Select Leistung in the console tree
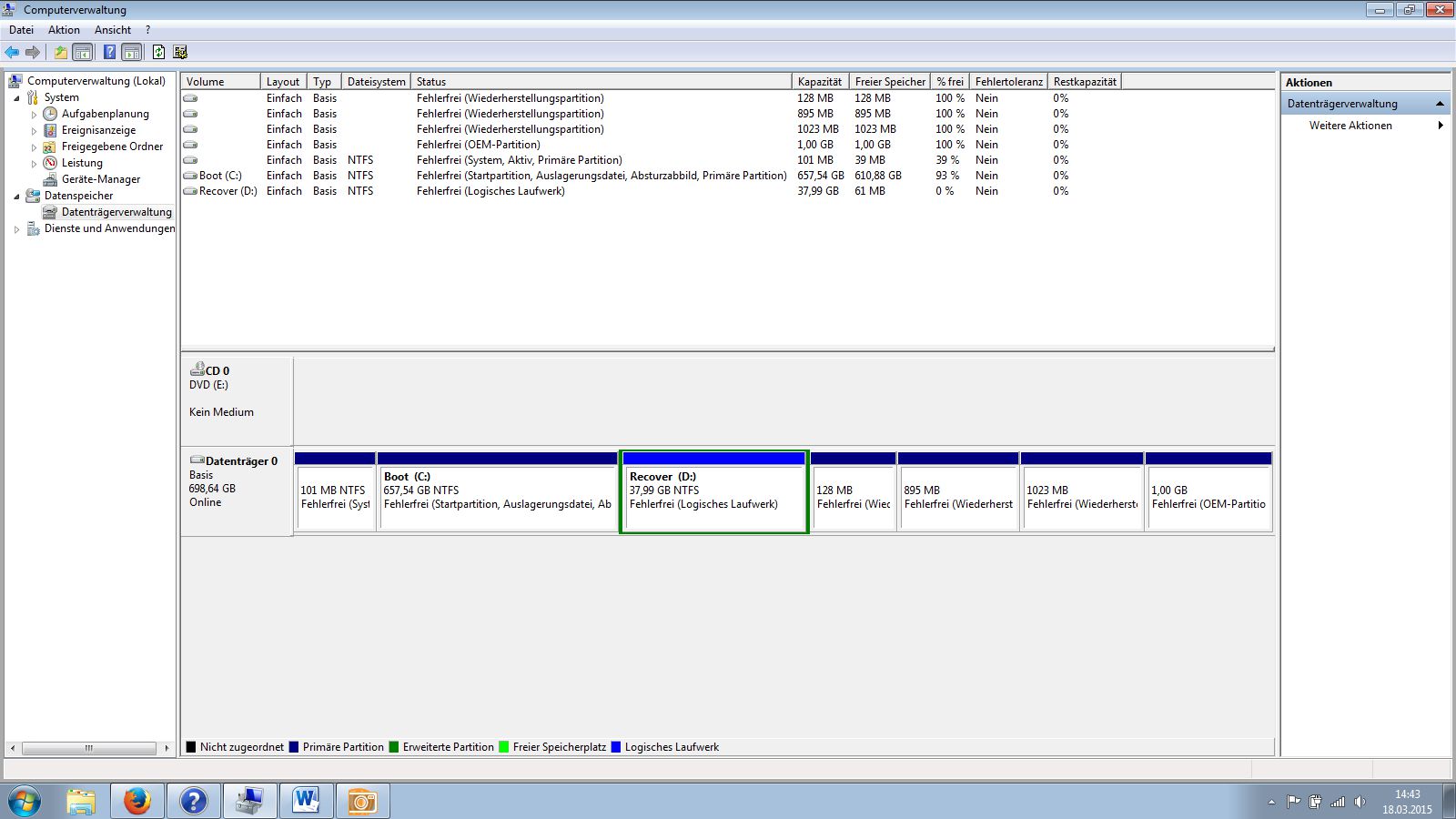Viewport: 1456px width, 819px height. pos(82,163)
